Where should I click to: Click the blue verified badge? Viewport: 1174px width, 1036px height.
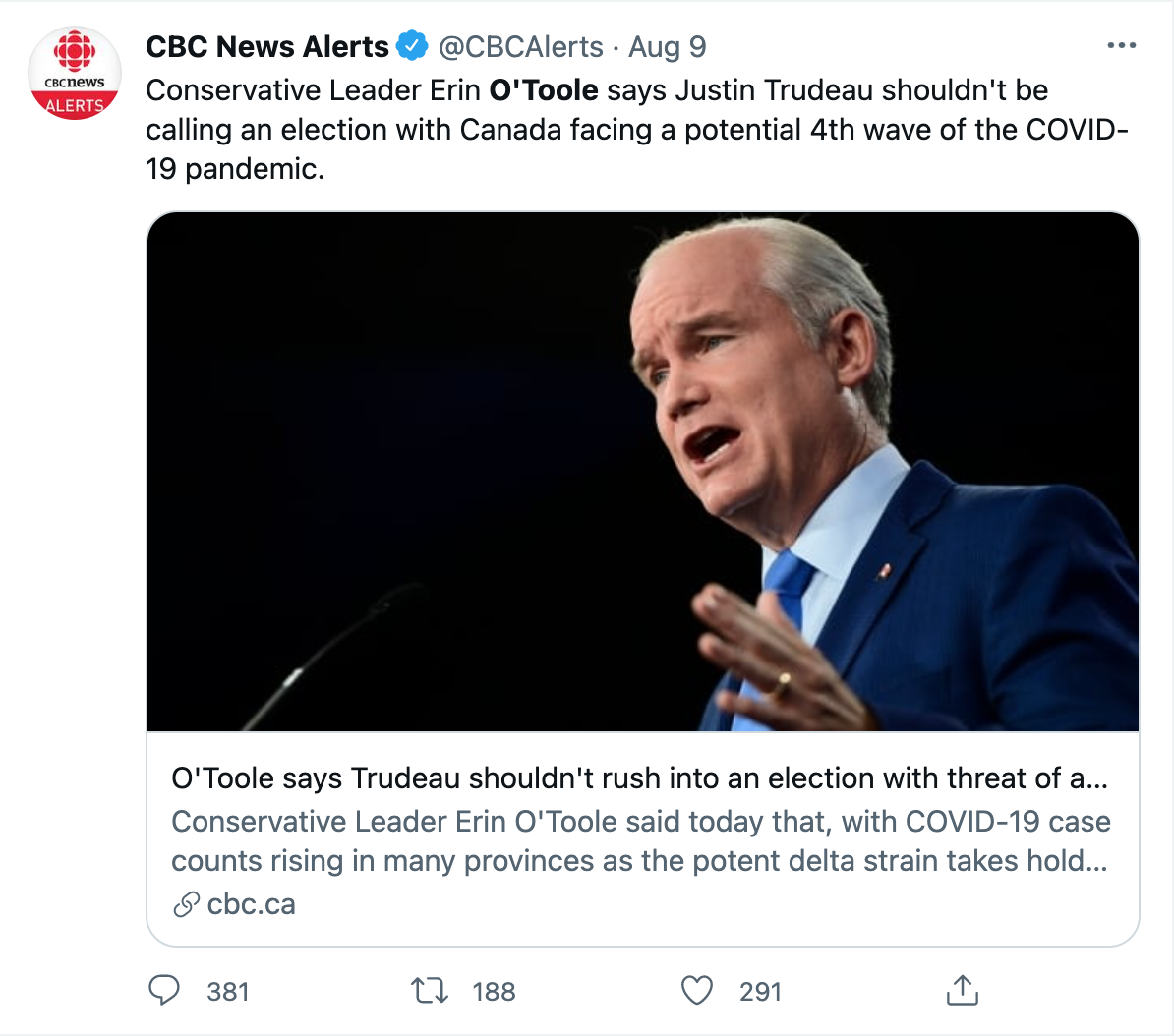[x=412, y=45]
